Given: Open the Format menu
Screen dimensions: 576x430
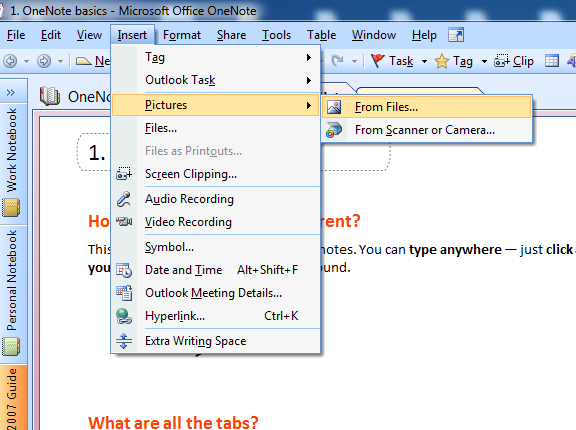Looking at the screenshot, I should [x=182, y=35].
